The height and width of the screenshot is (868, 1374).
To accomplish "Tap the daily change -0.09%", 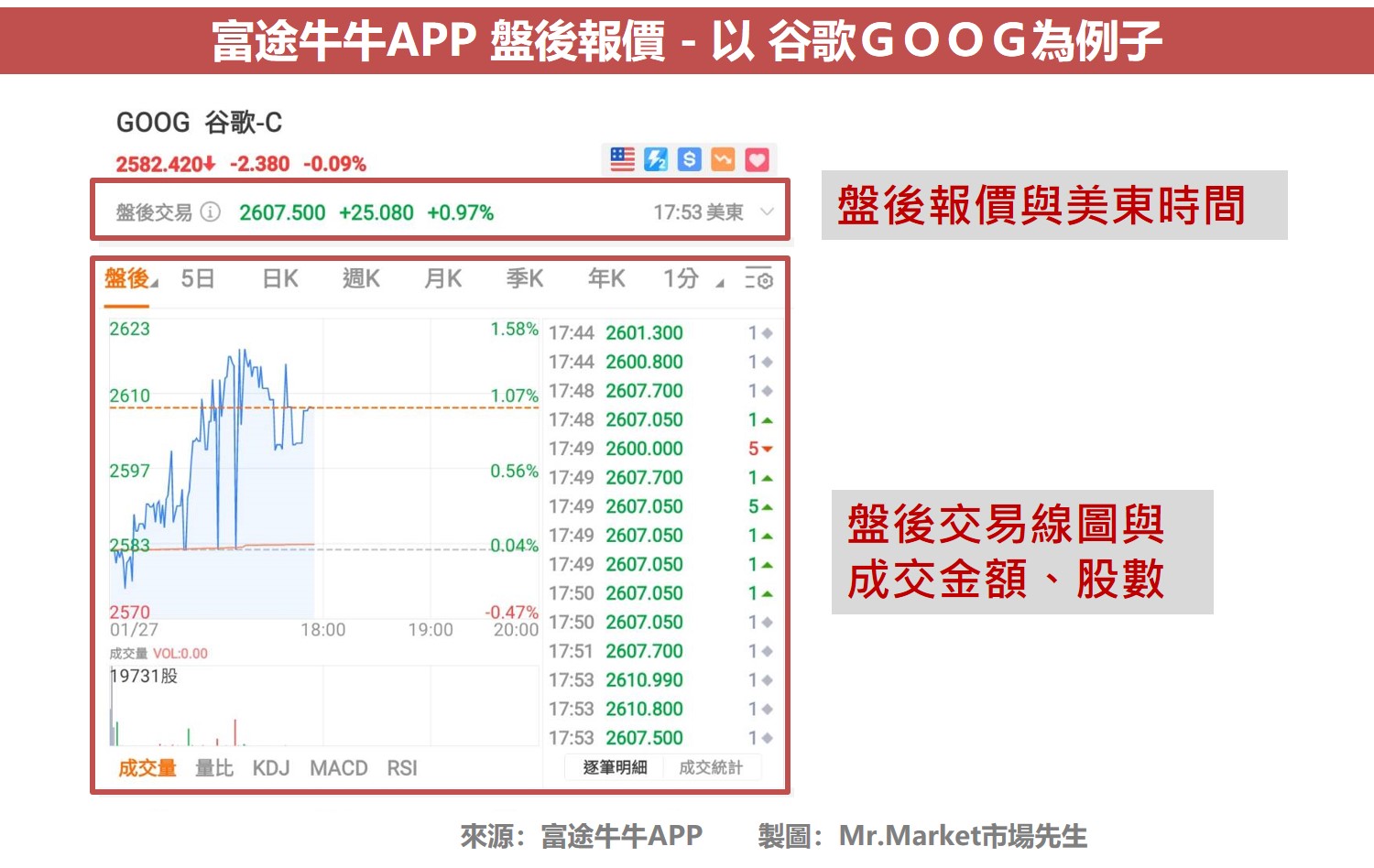I will point(334,164).
